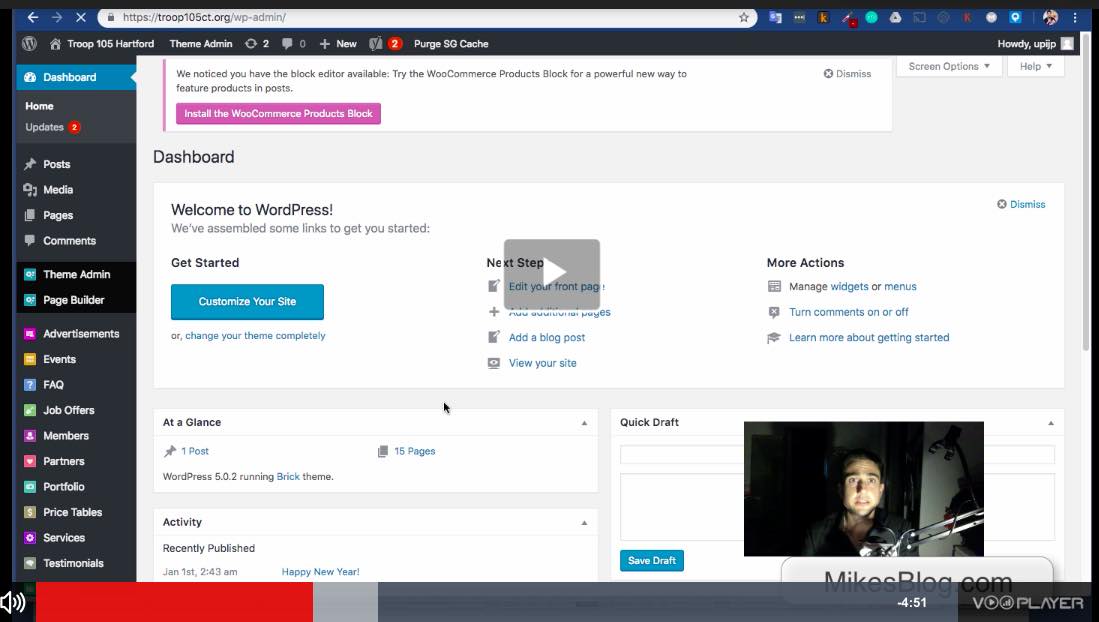Click the FAQ sidebar icon
1099x622 pixels.
[x=29, y=385]
